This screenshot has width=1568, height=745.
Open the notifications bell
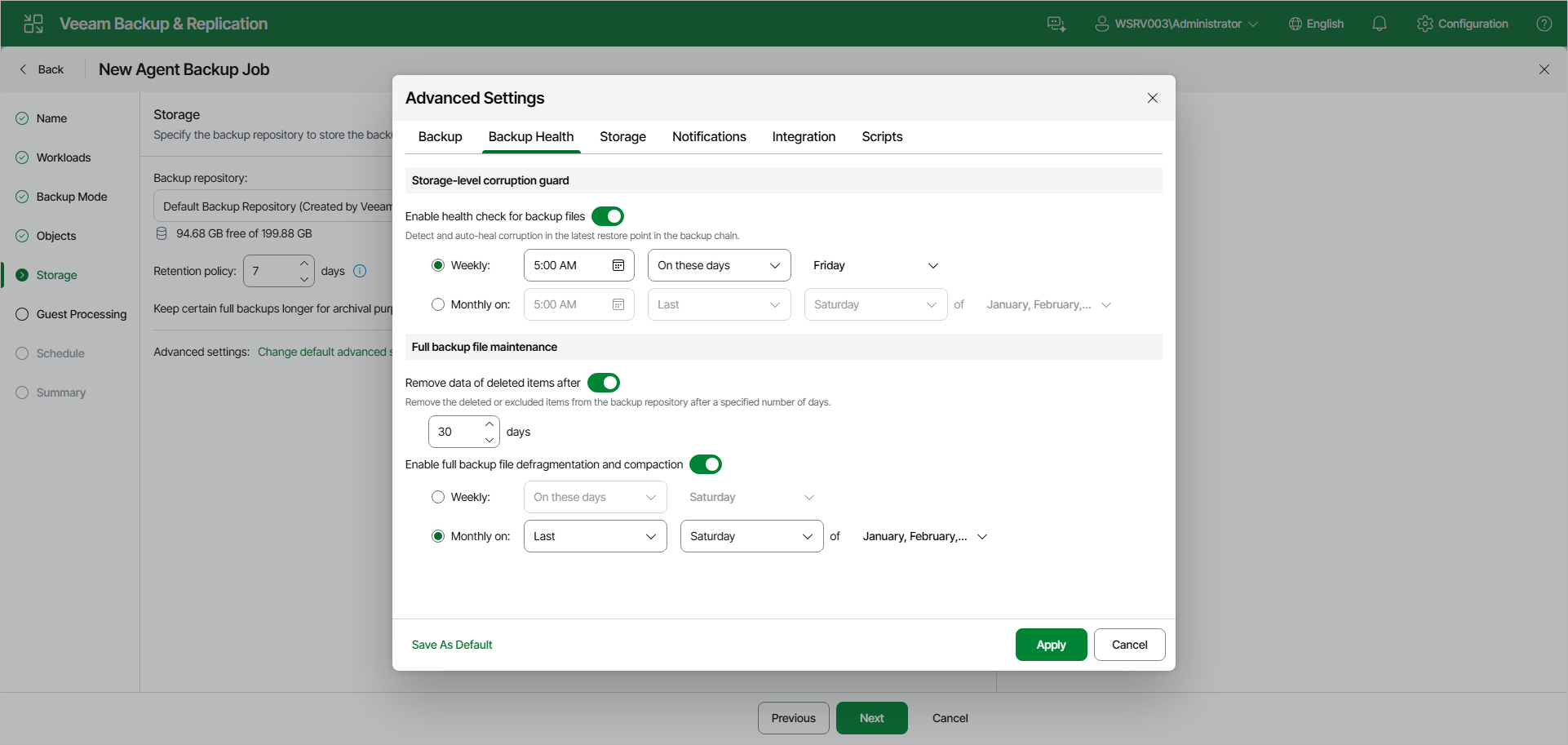pos(1380,24)
